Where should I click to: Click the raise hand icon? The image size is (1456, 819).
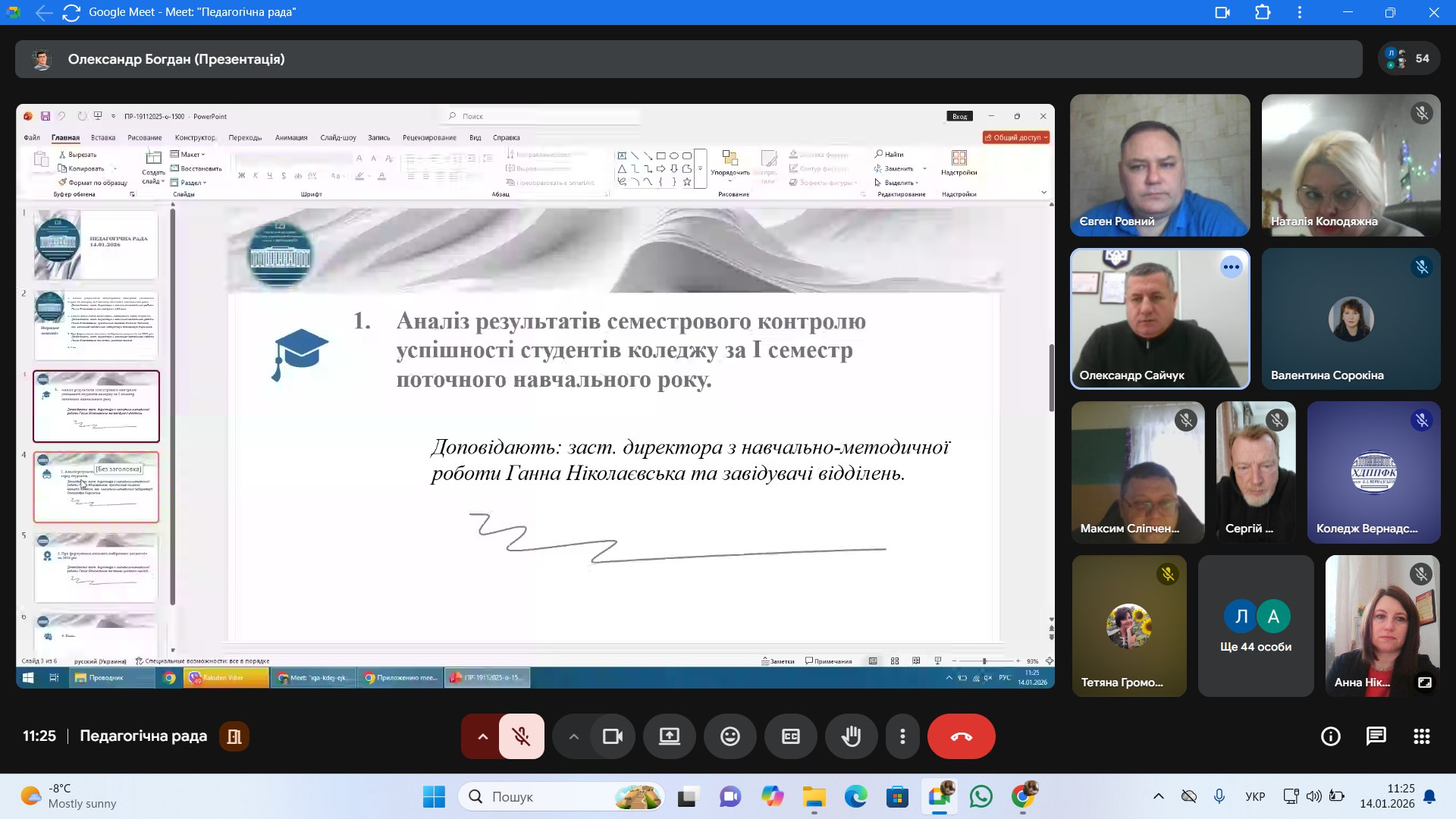point(851,736)
